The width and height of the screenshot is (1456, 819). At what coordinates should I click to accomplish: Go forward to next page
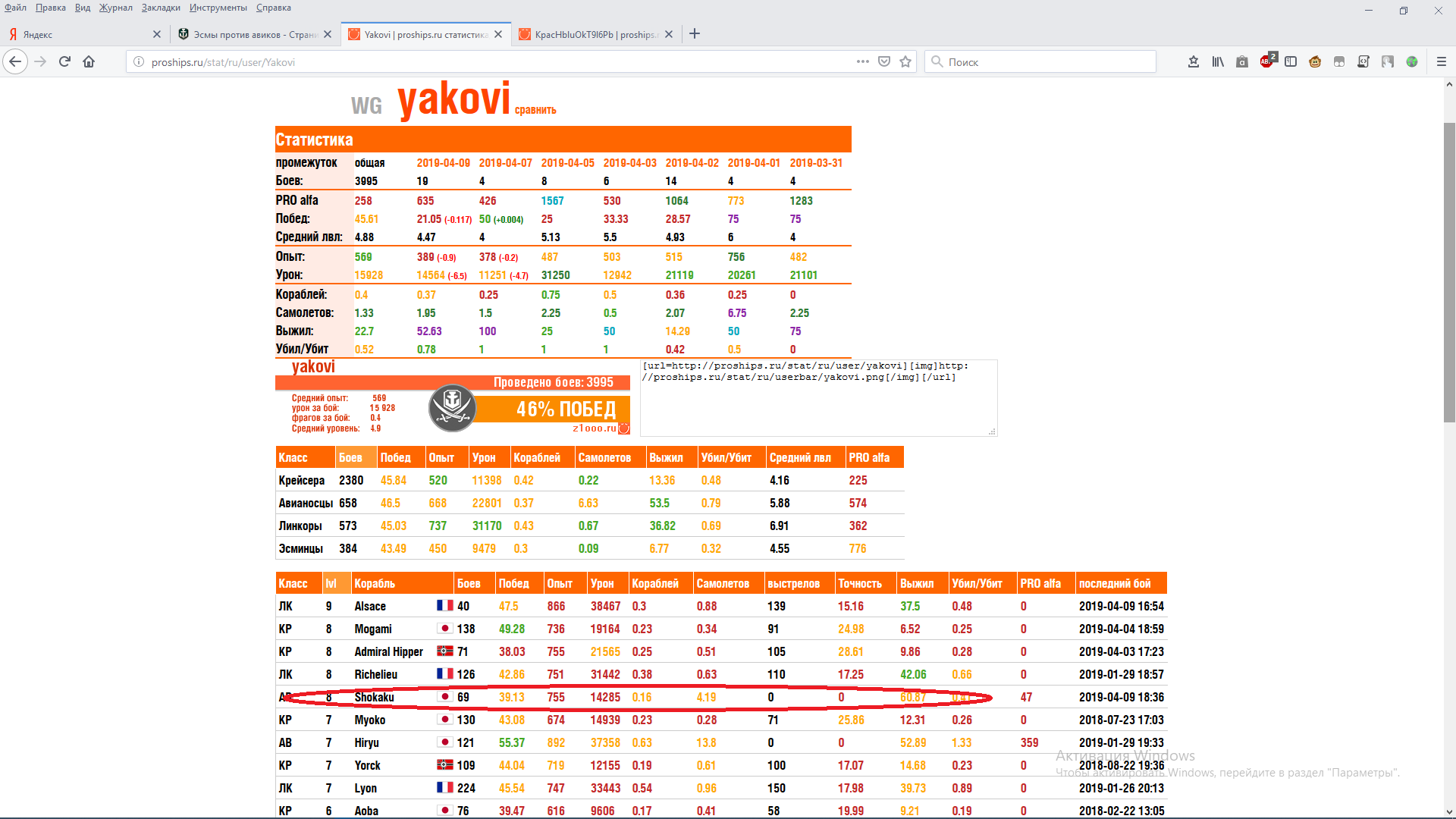click(x=41, y=61)
